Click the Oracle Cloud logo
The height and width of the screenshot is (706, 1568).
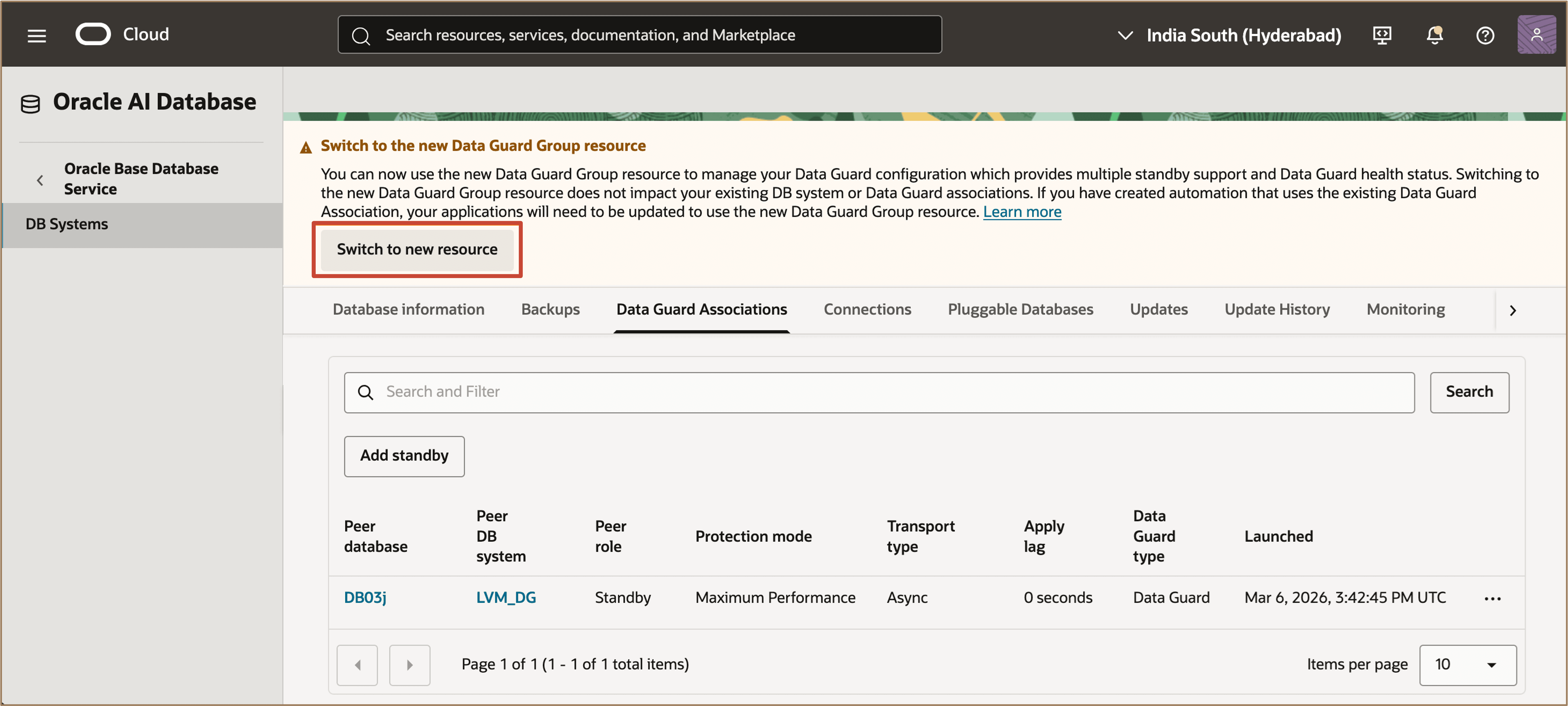[x=93, y=35]
